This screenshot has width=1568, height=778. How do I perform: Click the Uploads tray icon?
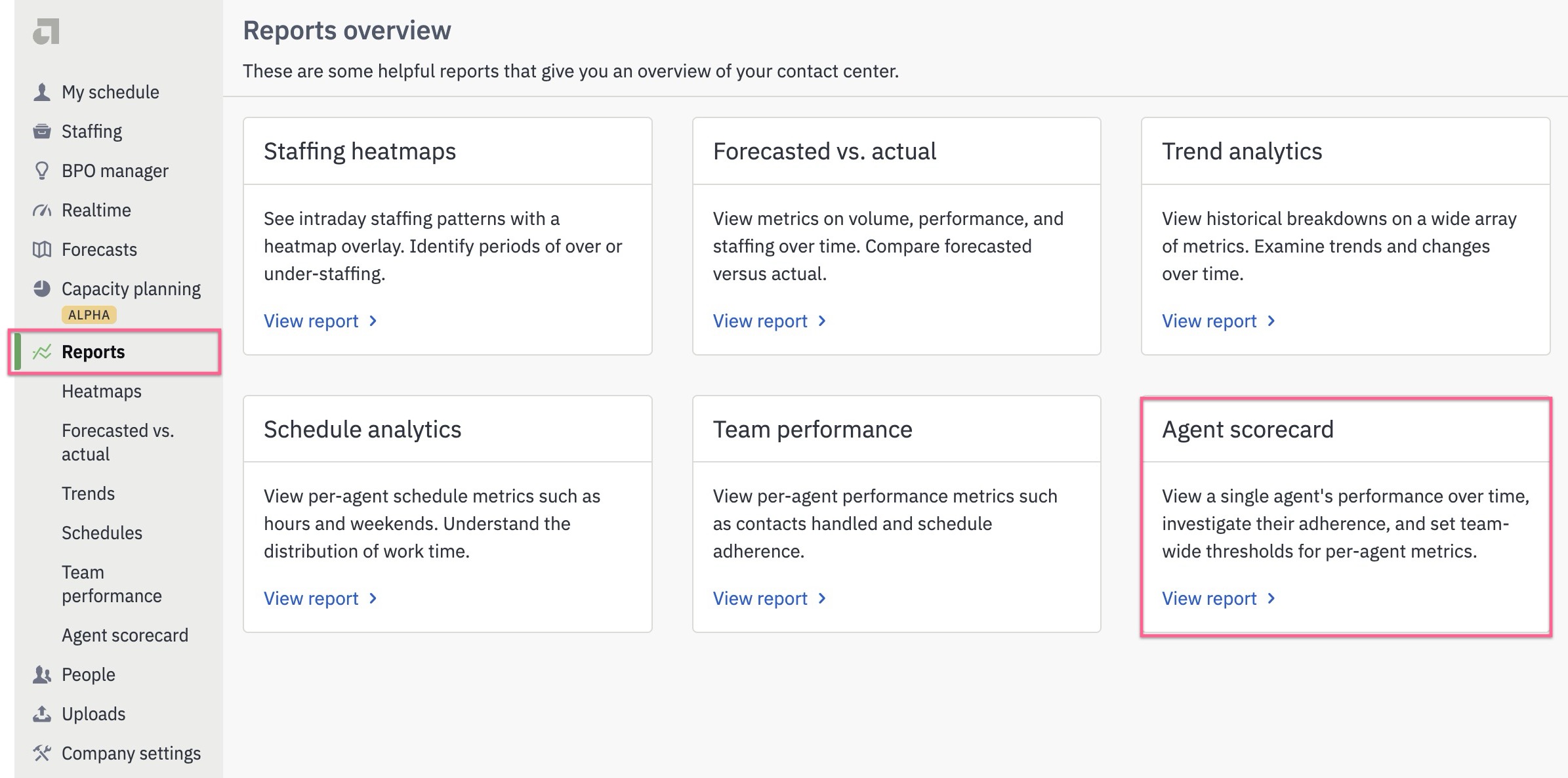coord(42,714)
